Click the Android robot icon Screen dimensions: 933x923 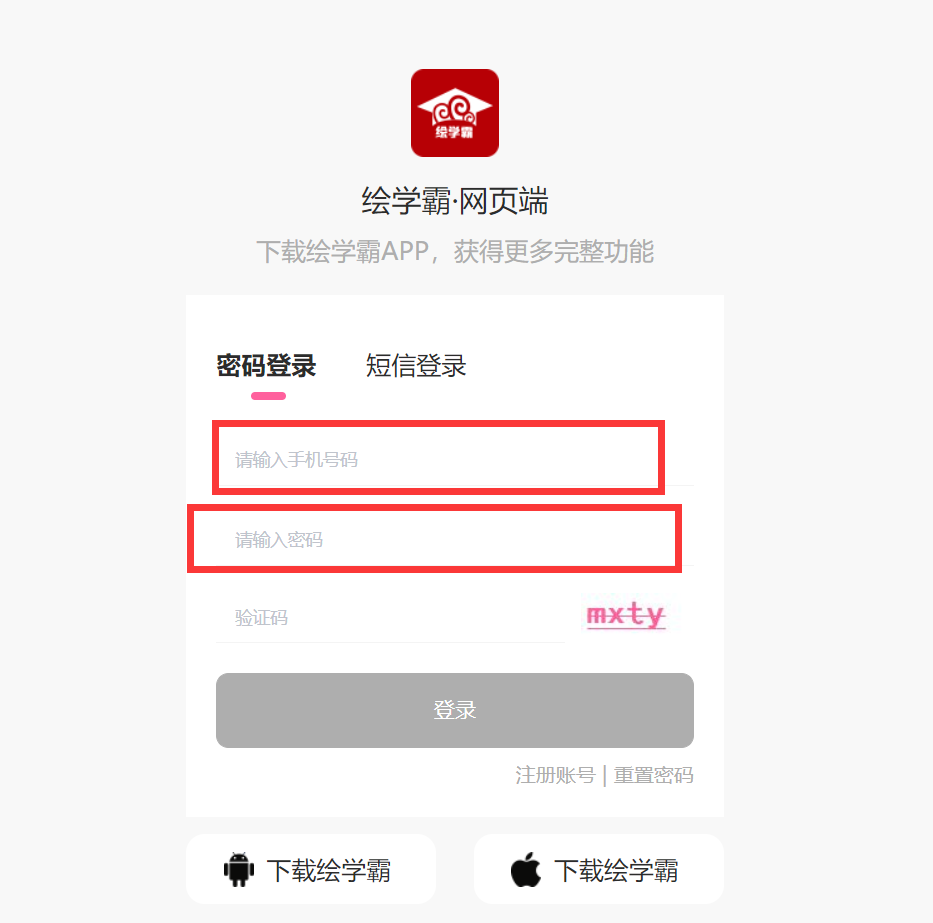pyautogui.click(x=239, y=869)
